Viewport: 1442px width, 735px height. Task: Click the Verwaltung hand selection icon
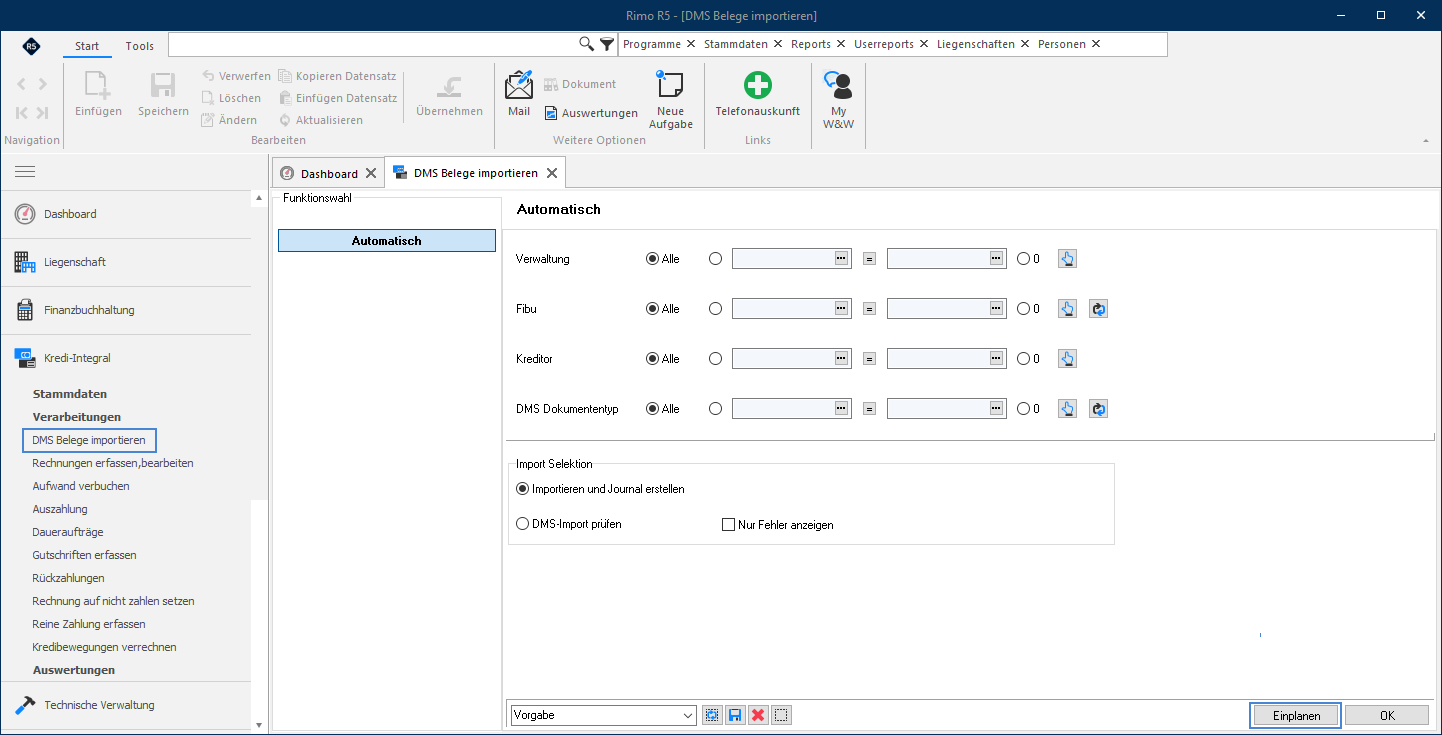coord(1067,259)
